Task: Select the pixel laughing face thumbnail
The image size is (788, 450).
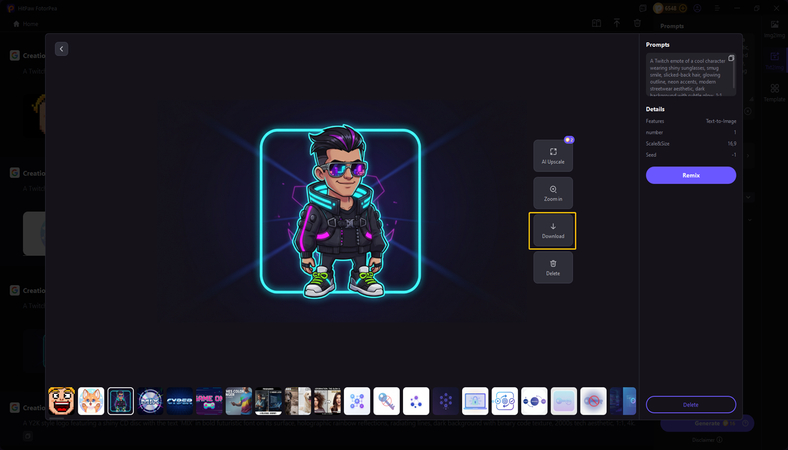Action: click(61, 401)
